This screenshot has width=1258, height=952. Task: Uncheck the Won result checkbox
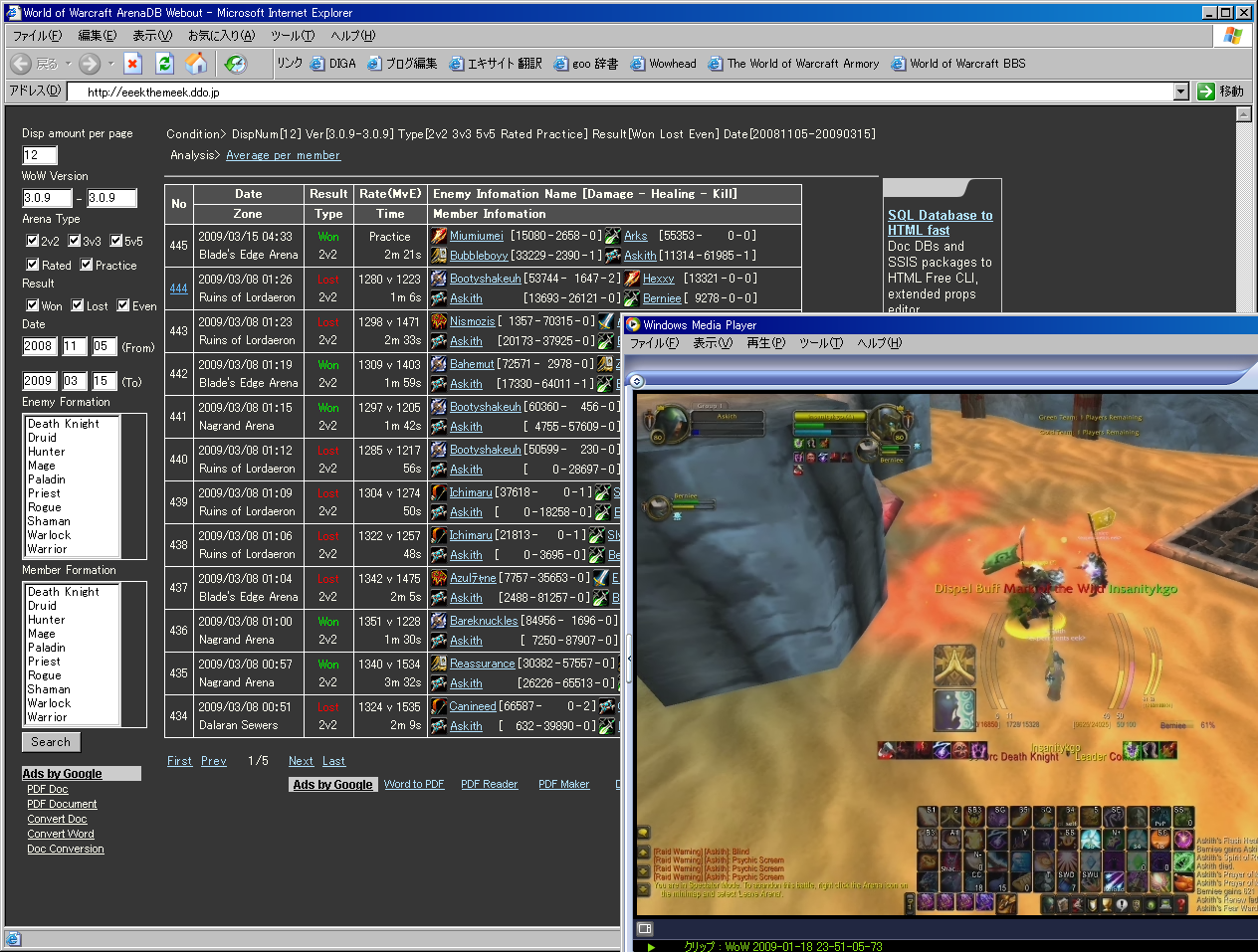point(32,305)
